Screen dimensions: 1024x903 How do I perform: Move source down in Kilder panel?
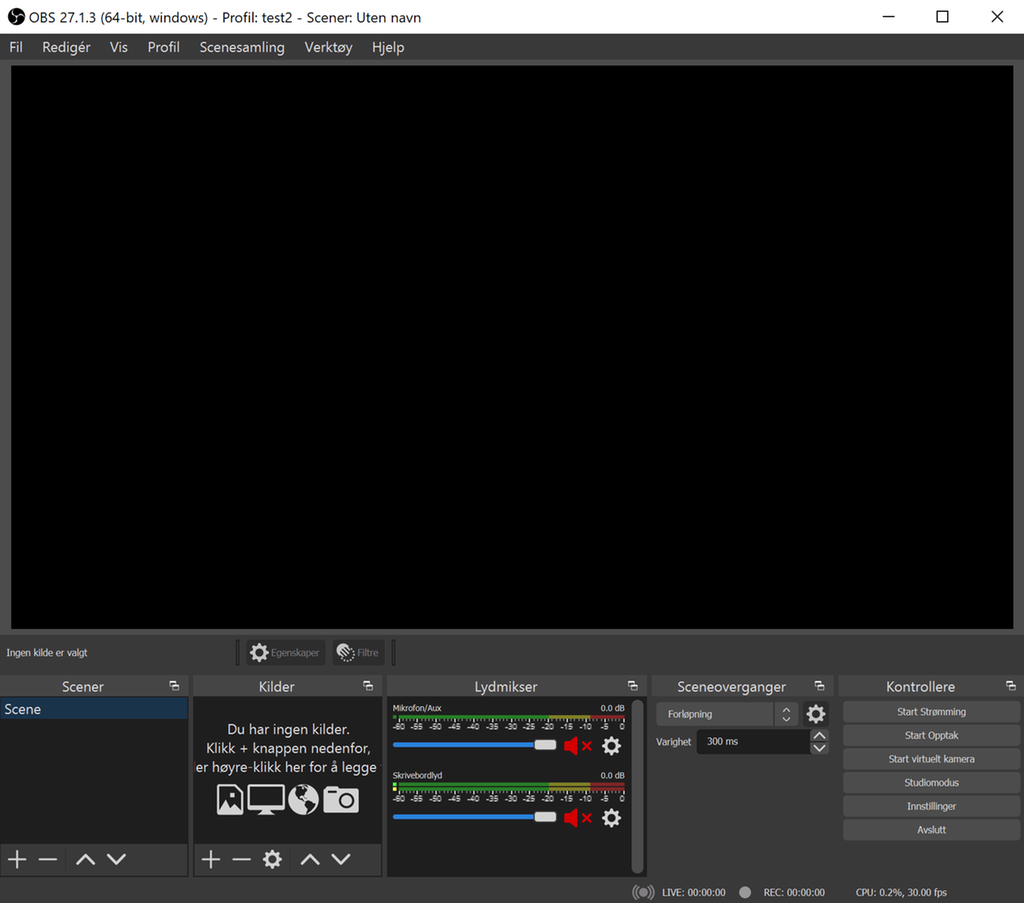pos(341,859)
